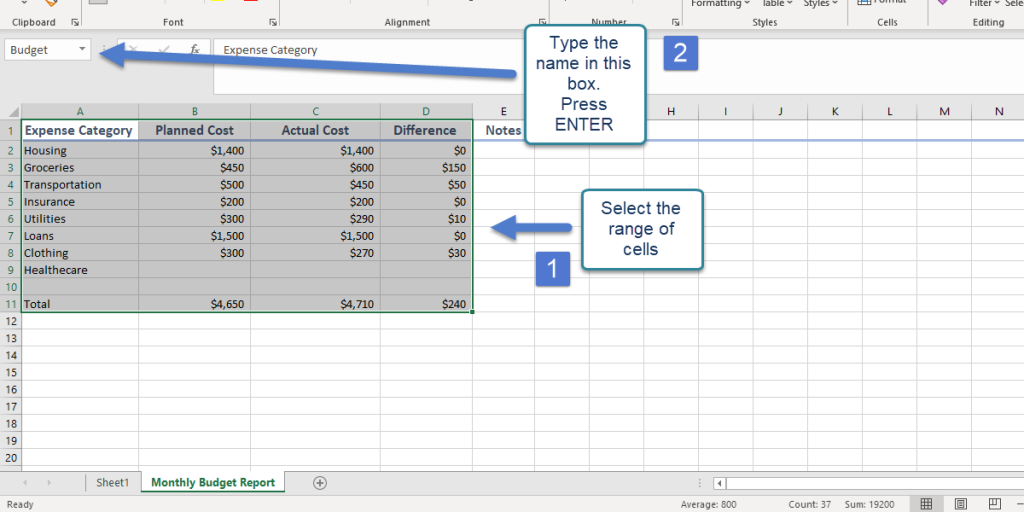Select column B header
Image resolution: width=1024 pixels, height=512 pixels.
[x=195, y=111]
